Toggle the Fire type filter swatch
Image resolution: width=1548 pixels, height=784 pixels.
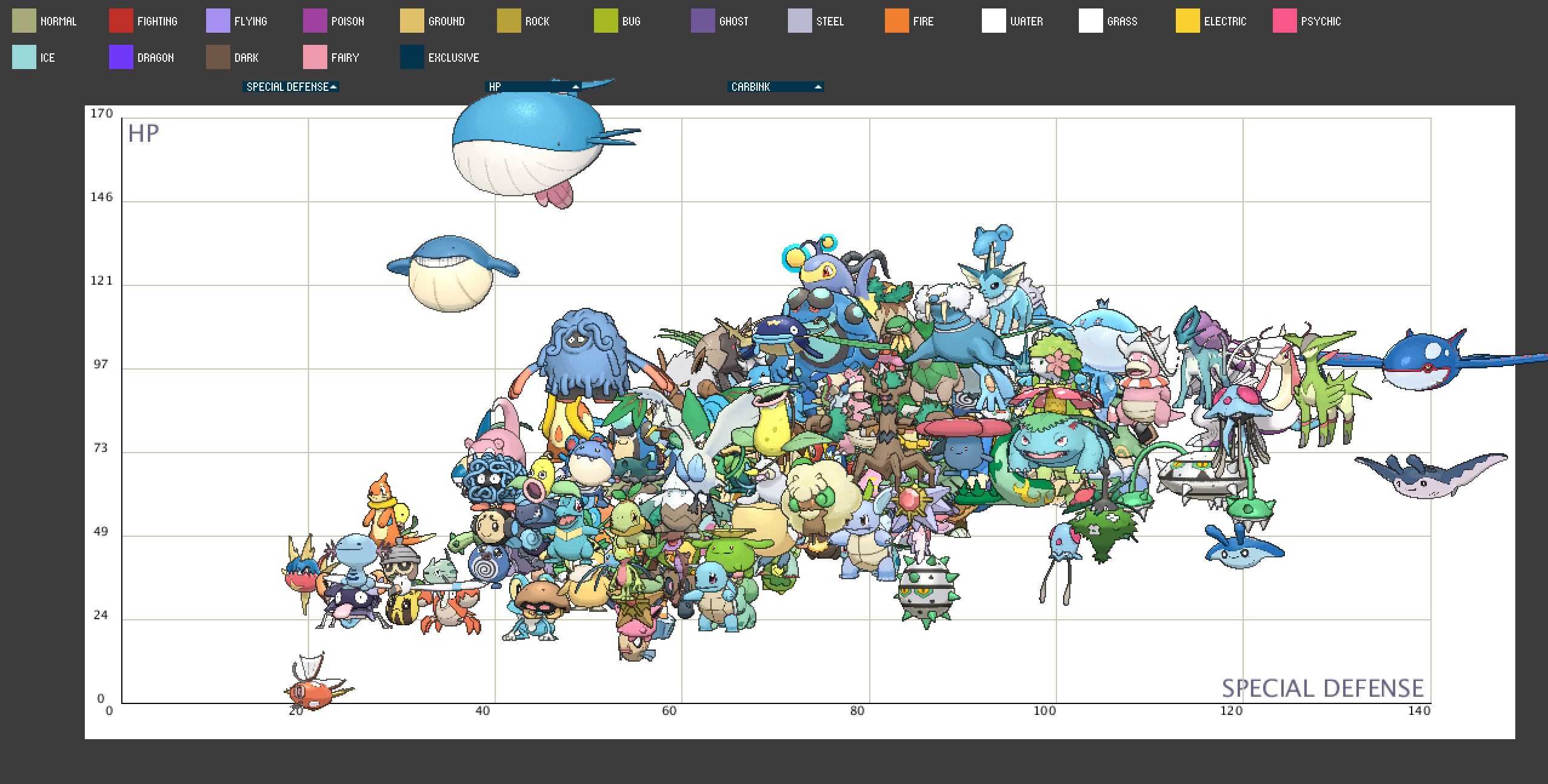[x=896, y=21]
